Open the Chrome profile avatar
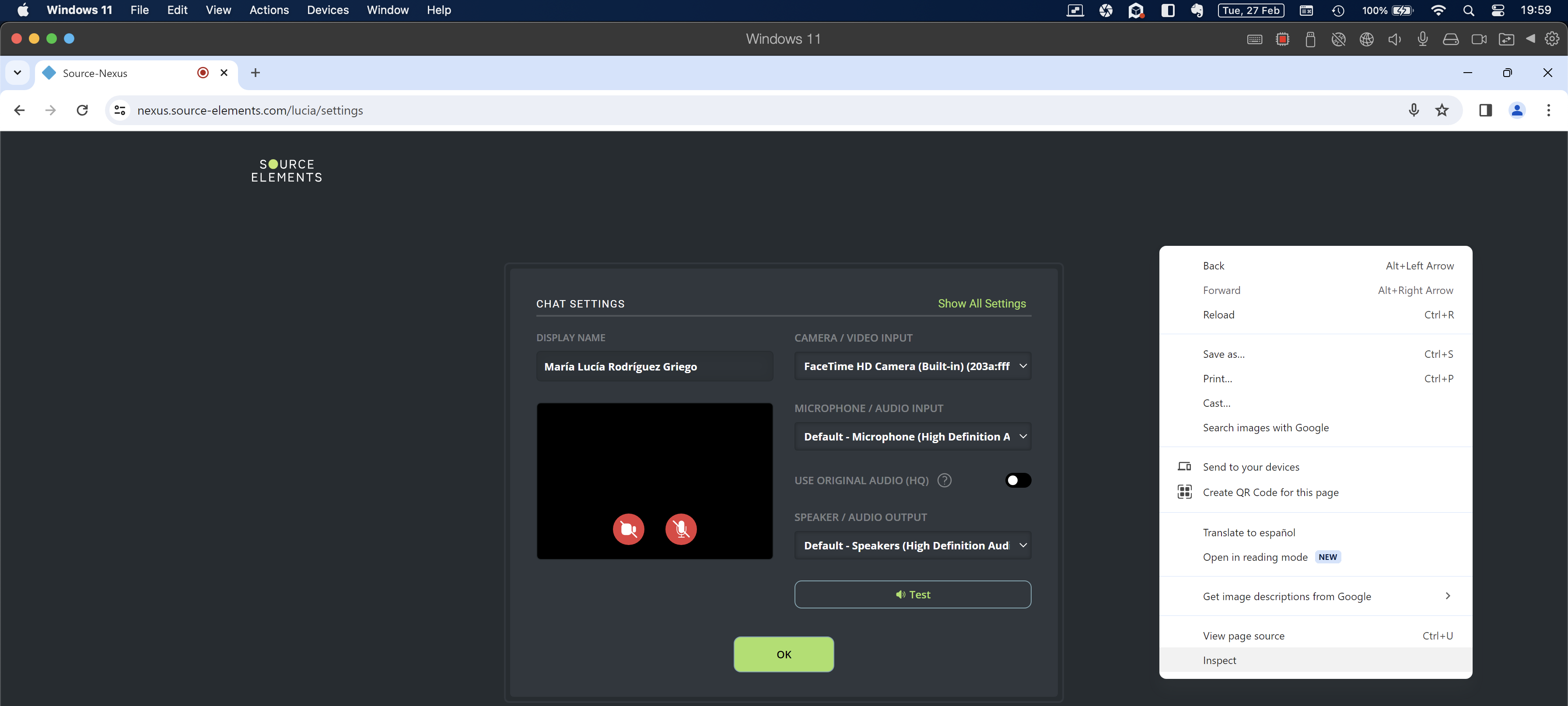This screenshot has width=1568, height=706. [1517, 110]
